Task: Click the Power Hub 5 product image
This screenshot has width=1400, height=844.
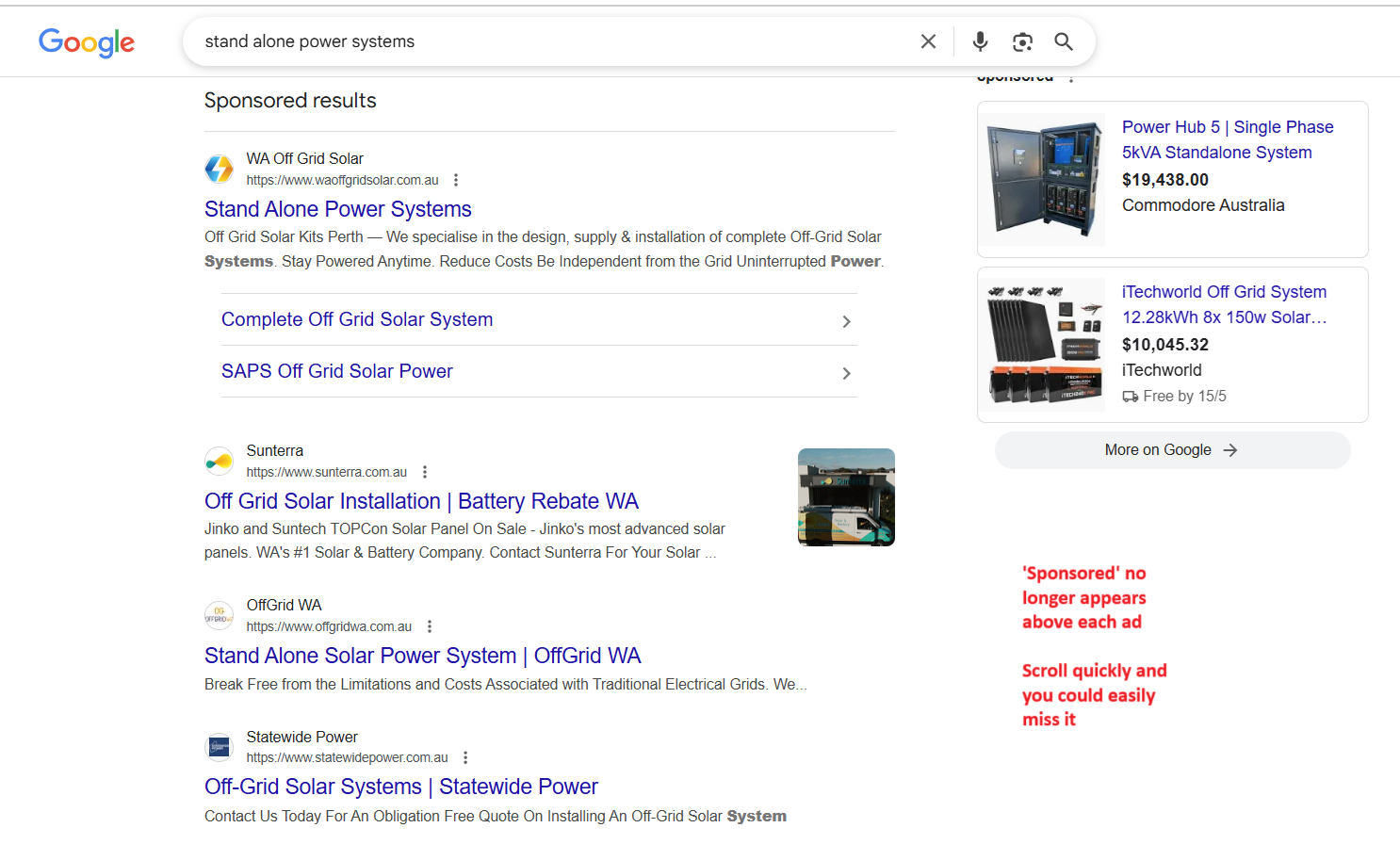Action: click(x=1044, y=179)
